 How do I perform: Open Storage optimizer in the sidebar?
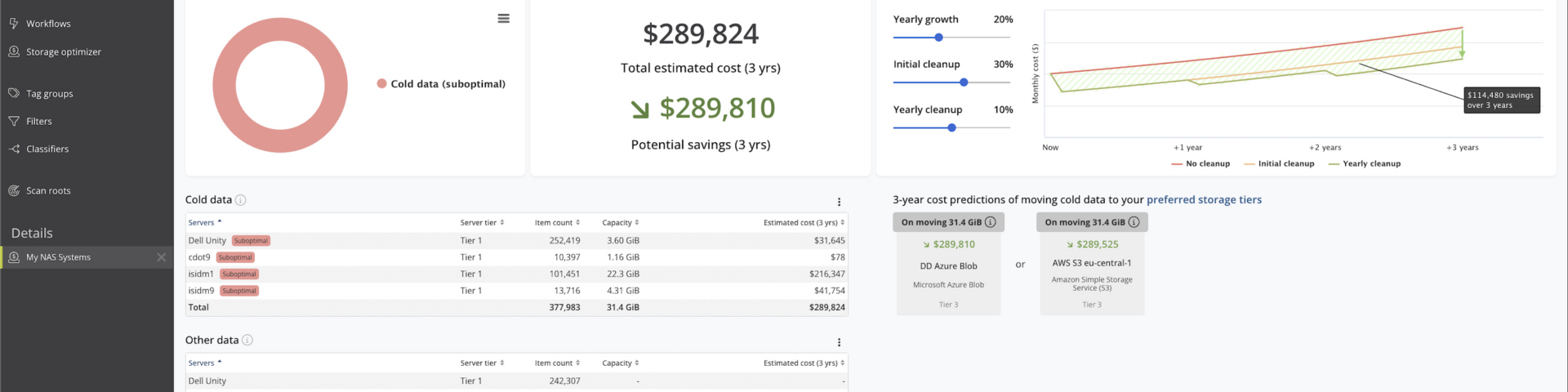click(63, 52)
